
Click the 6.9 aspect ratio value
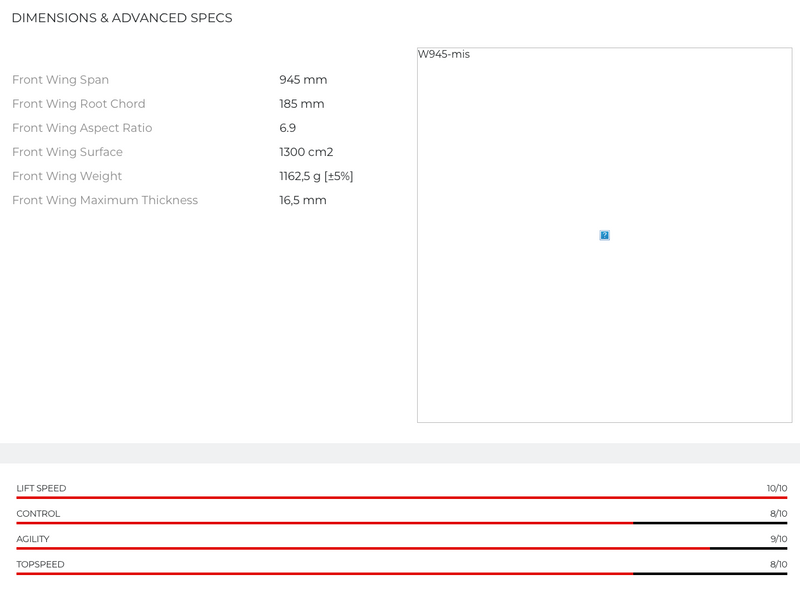(x=288, y=128)
